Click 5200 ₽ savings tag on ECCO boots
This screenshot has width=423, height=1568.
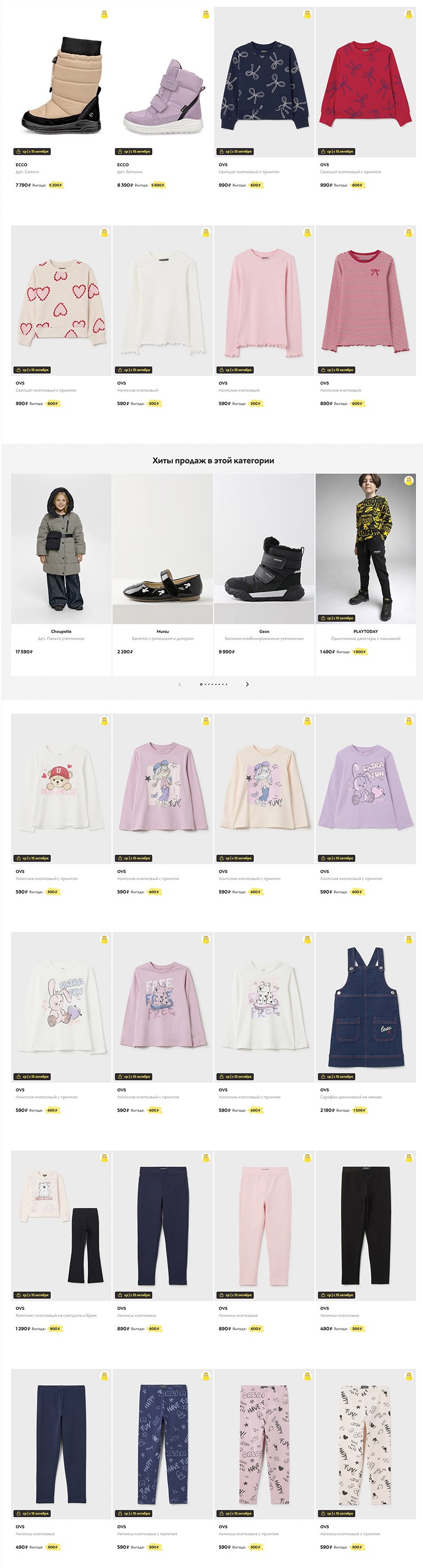click(x=56, y=185)
